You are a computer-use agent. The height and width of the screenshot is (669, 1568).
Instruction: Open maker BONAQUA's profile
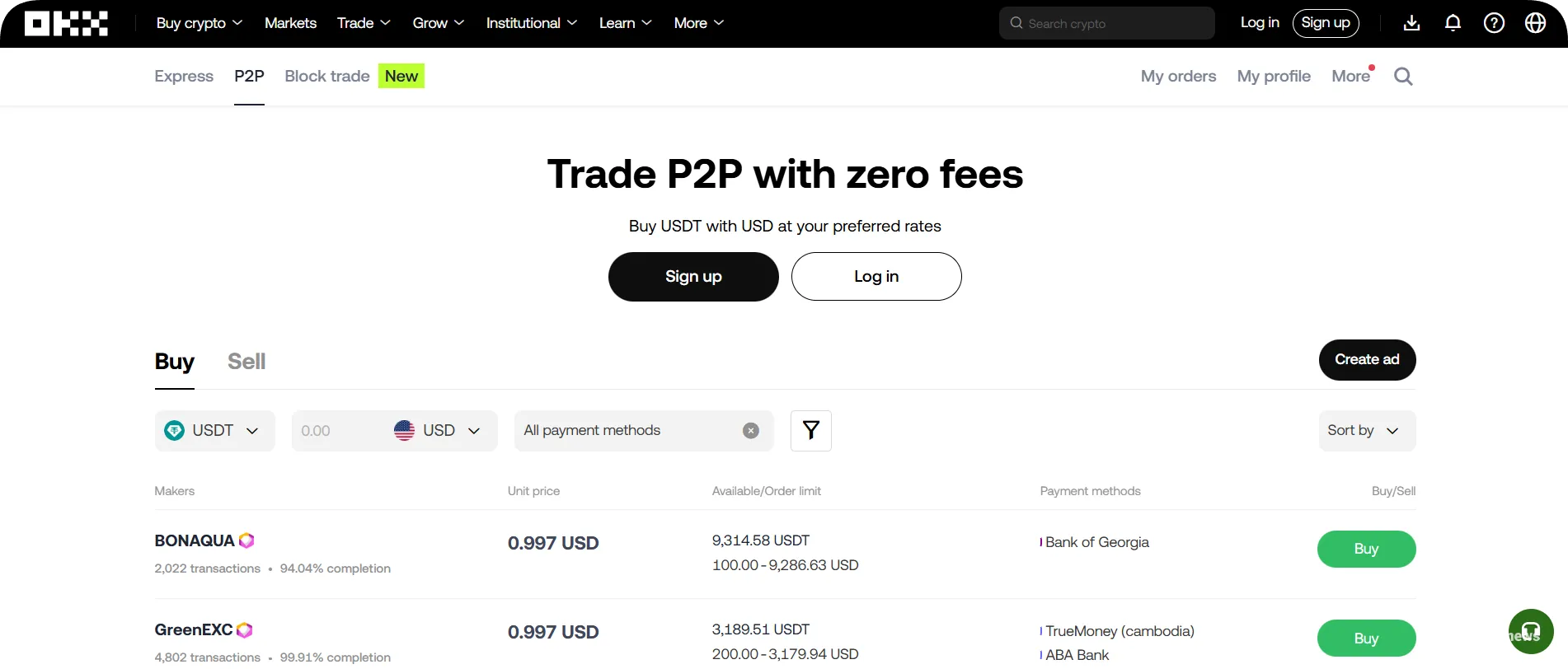(195, 540)
